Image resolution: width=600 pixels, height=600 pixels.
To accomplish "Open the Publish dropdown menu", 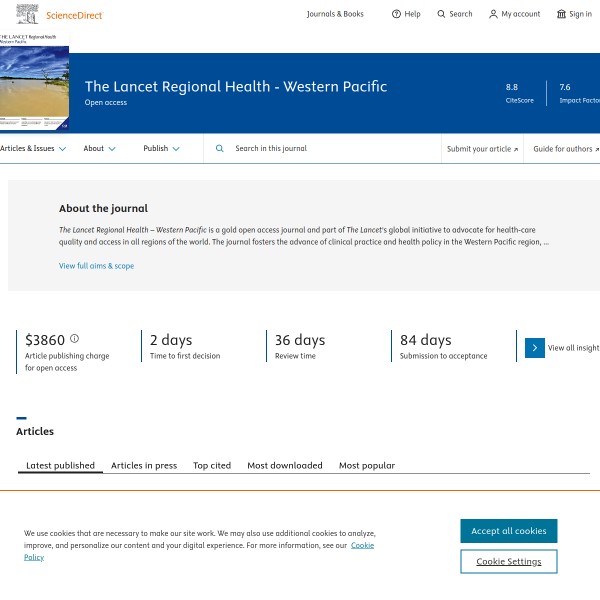I will pyautogui.click(x=161, y=148).
